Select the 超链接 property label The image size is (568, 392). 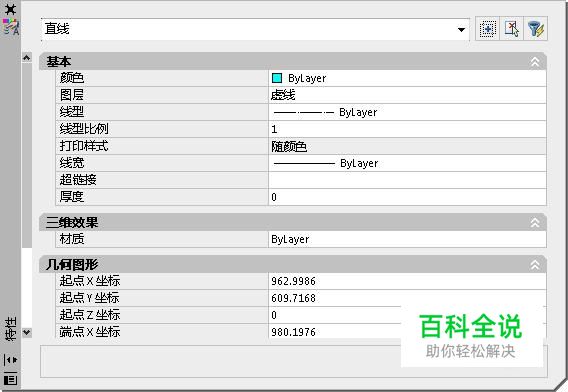(x=78, y=180)
